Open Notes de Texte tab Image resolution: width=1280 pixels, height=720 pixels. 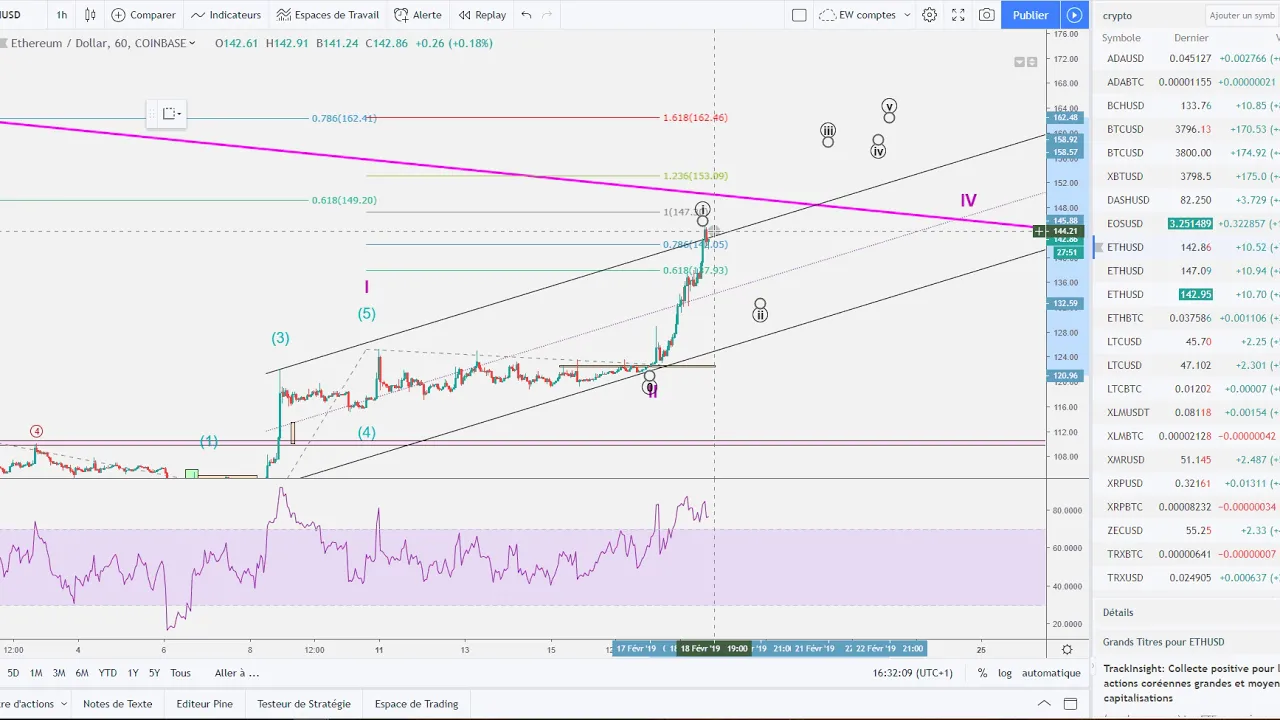click(x=118, y=704)
